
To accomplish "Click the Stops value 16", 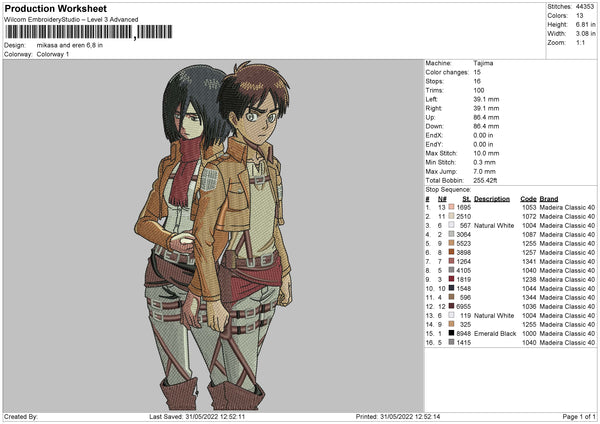I will (477, 81).
